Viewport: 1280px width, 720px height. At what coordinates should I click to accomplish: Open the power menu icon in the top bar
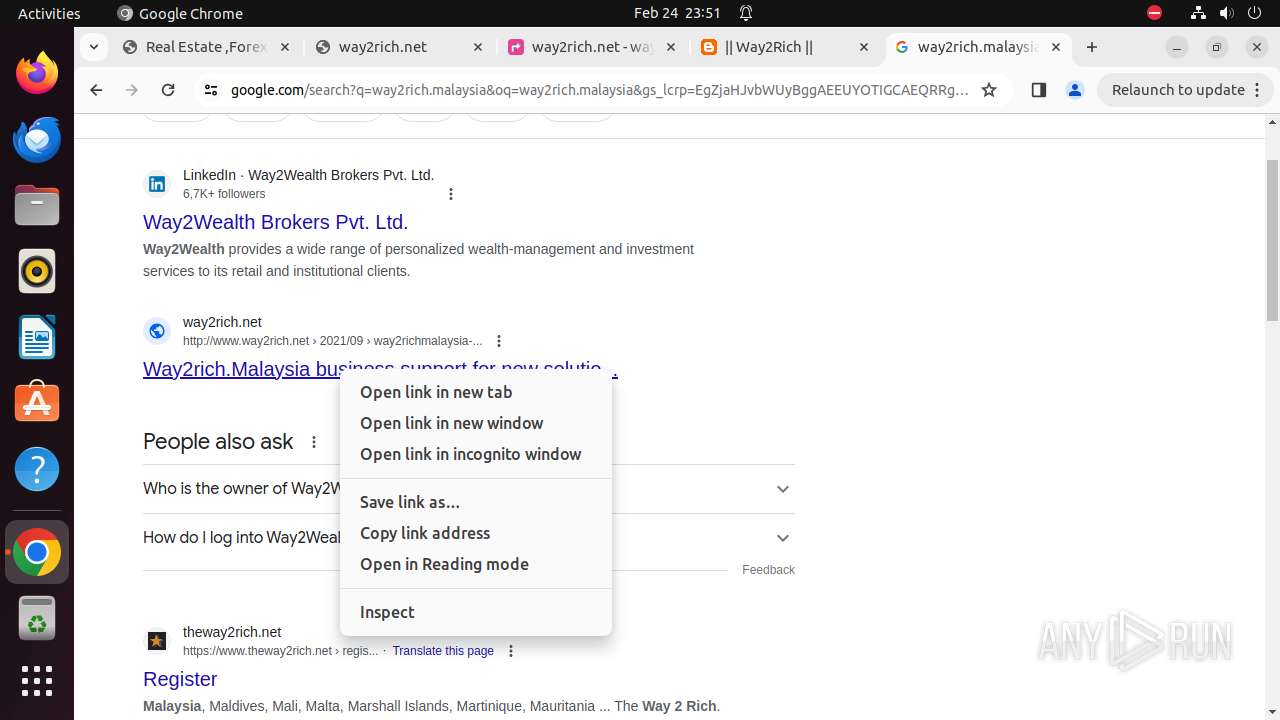click(1254, 13)
